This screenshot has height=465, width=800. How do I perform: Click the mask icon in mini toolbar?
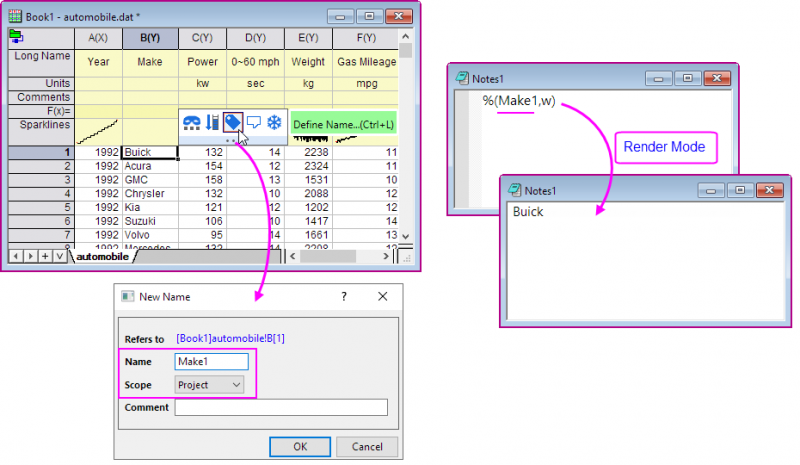190,122
